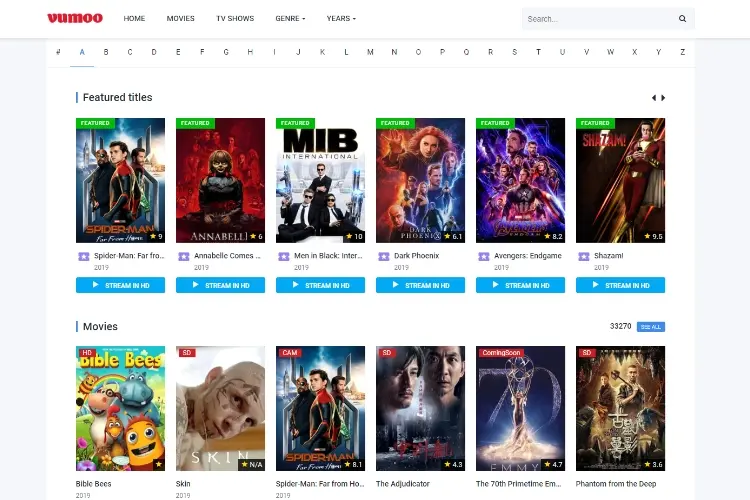Click the Shazam! title link
The height and width of the screenshot is (500, 750).
pyautogui.click(x=608, y=256)
